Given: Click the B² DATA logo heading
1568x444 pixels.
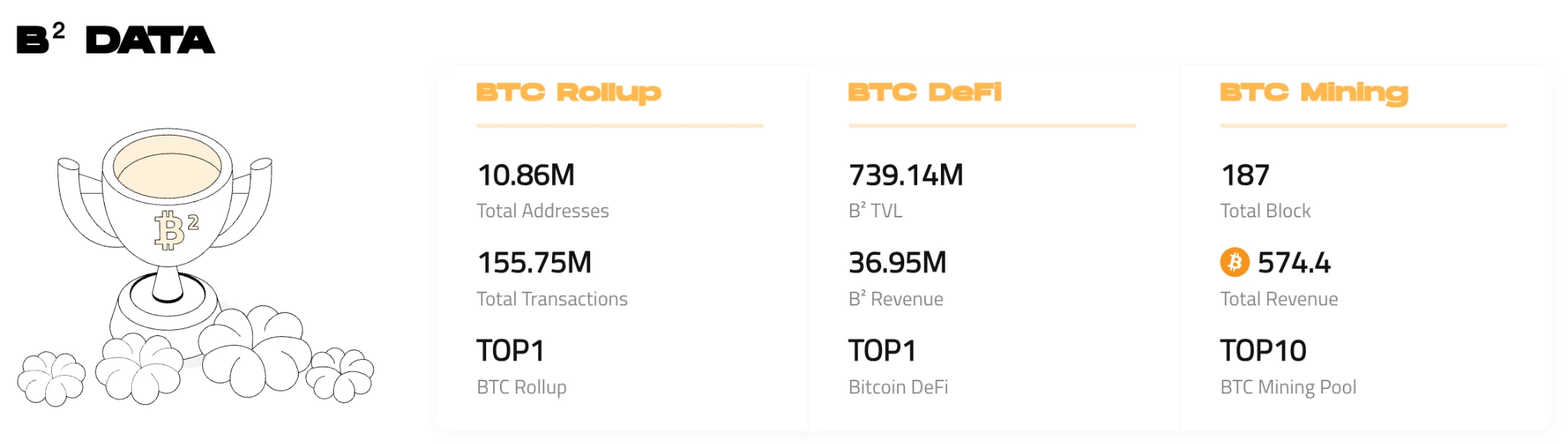Looking at the screenshot, I should [116, 39].
